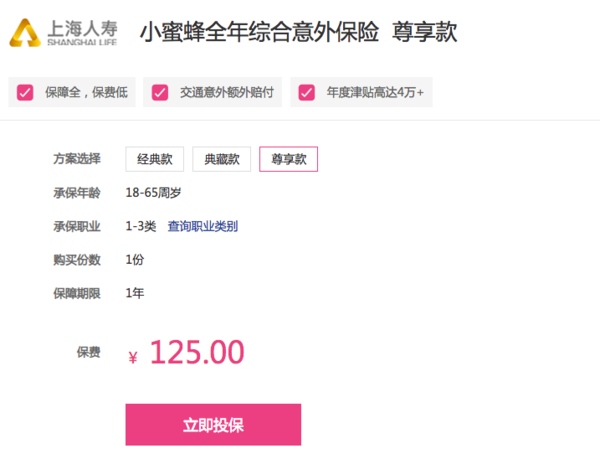Open the 查询职业类别 link
Screen dimensions: 600x464
tap(203, 226)
